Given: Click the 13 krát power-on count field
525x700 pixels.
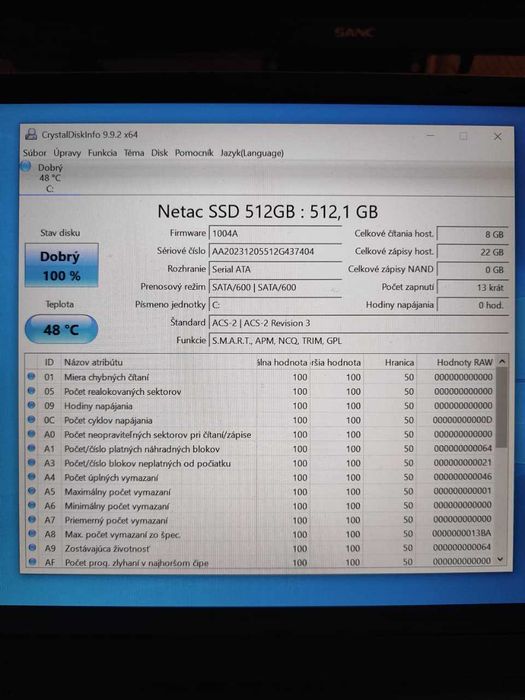Looking at the screenshot, I should [x=472, y=288].
